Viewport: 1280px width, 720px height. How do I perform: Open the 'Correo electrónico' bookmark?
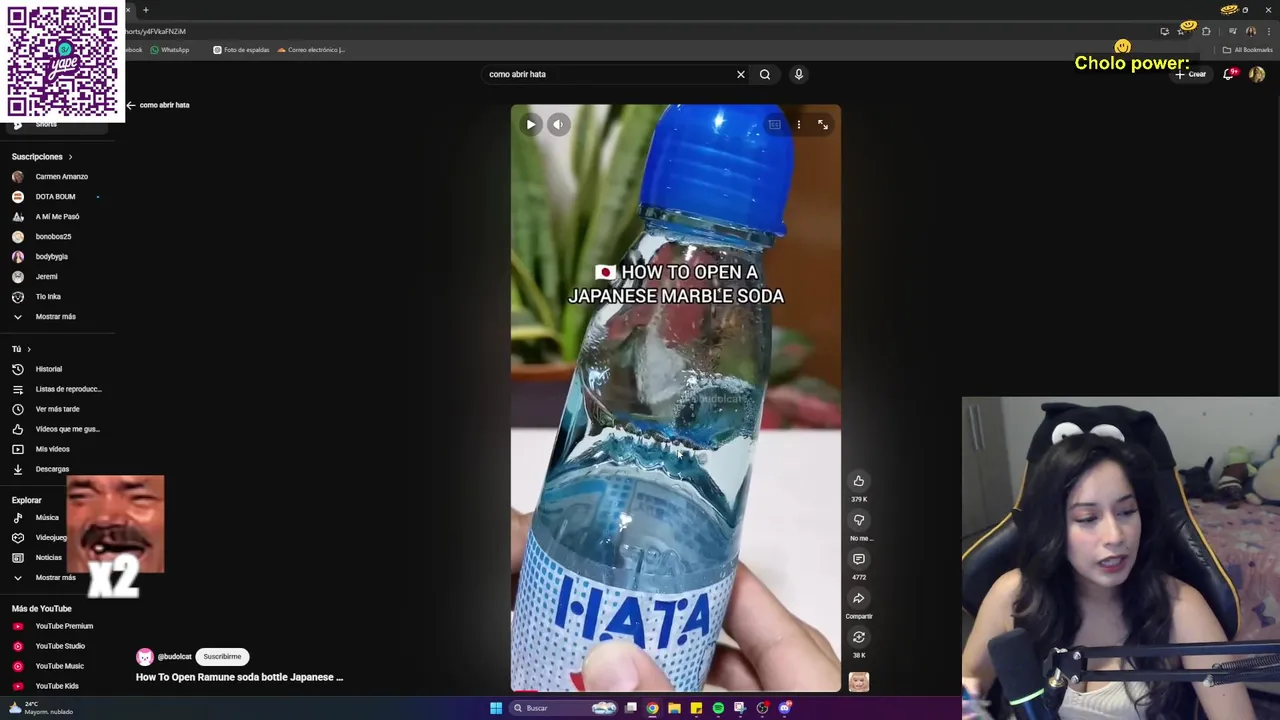point(311,50)
